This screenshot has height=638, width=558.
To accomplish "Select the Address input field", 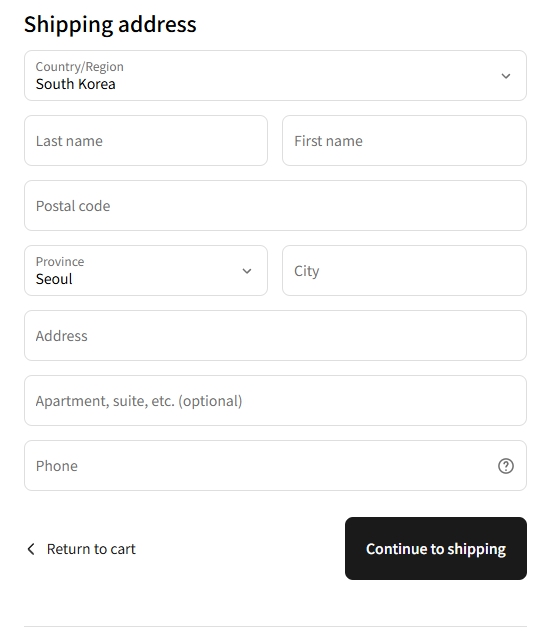I will point(275,336).
